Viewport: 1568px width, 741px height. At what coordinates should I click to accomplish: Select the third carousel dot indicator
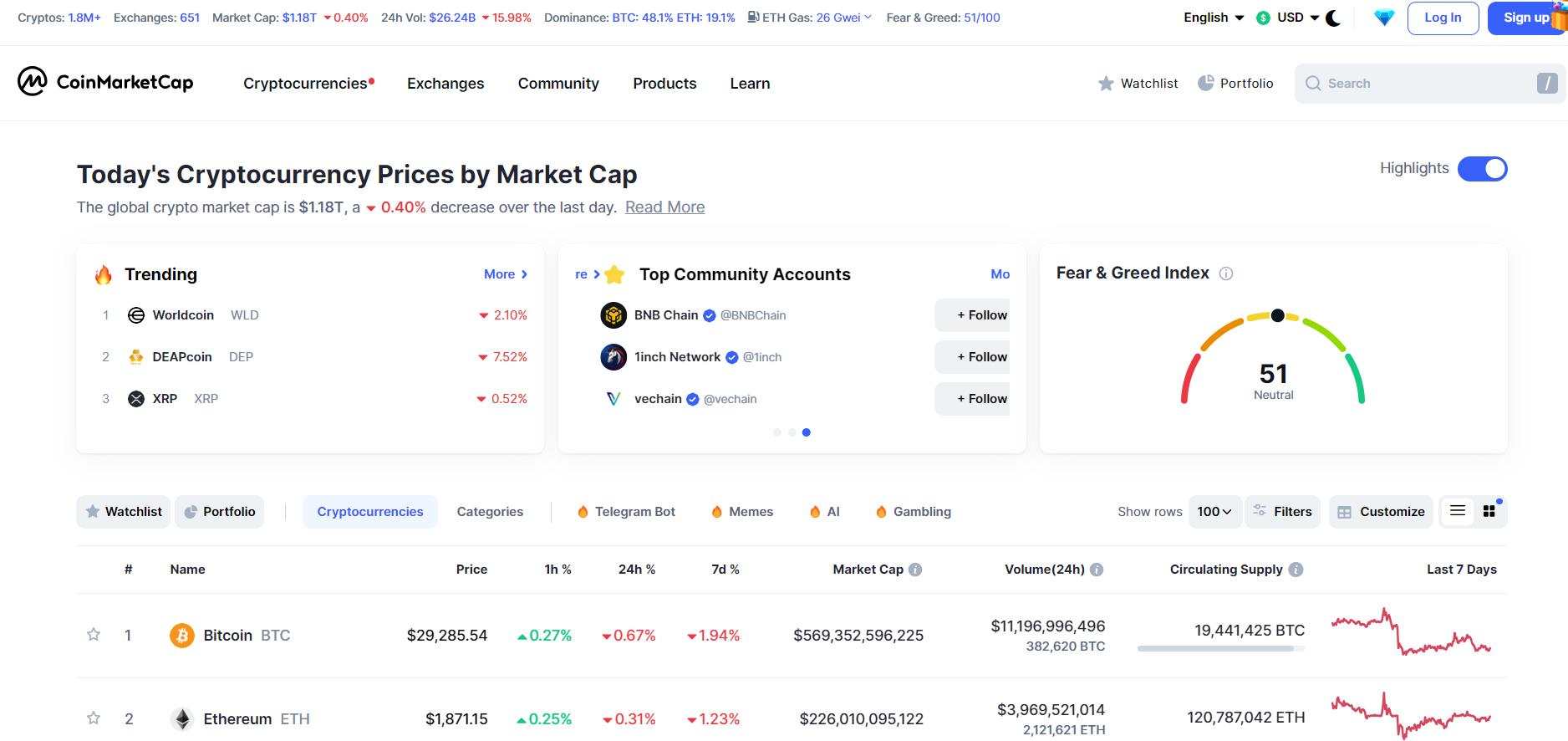click(807, 432)
